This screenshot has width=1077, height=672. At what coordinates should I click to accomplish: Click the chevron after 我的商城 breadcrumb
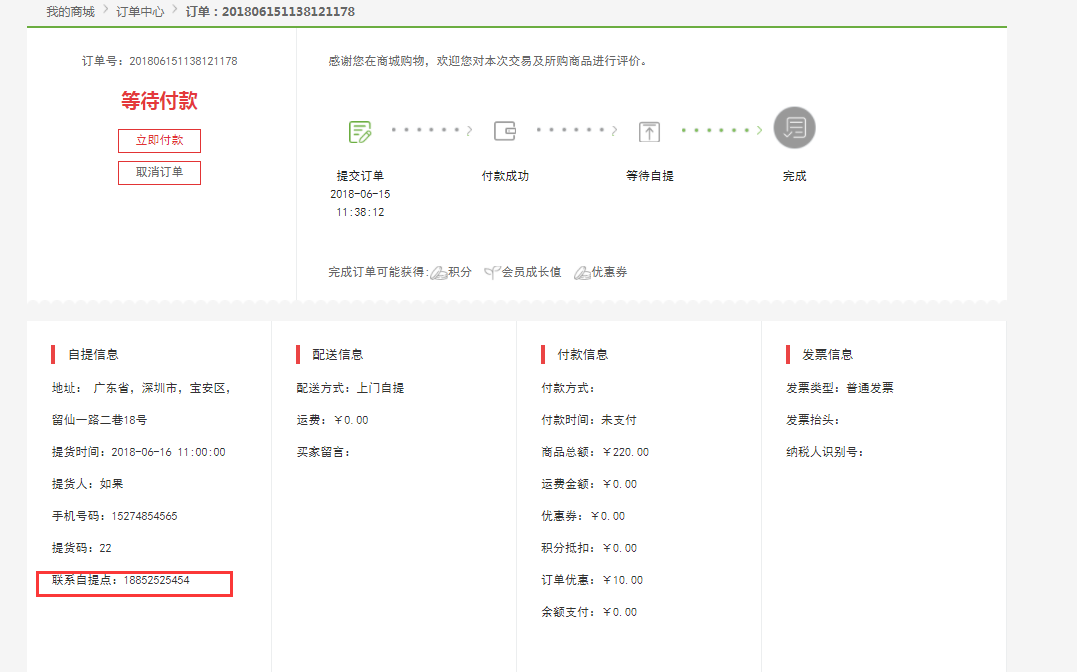coord(105,11)
